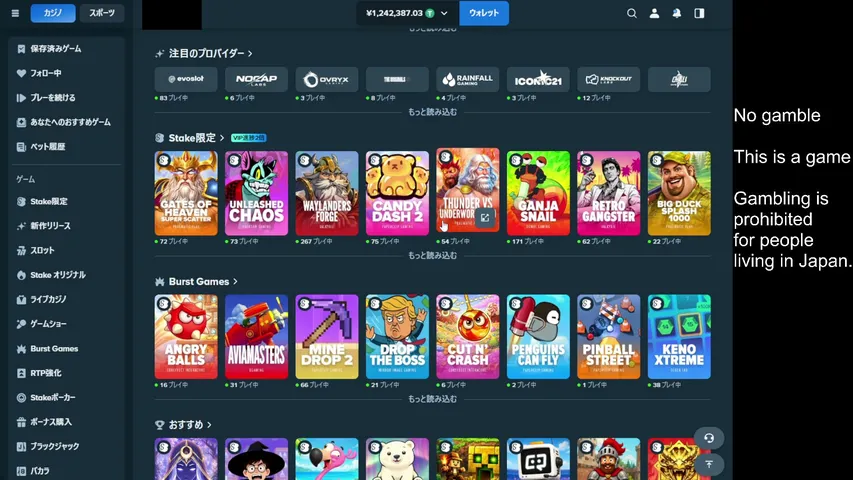
Task: Click the back-to-top arrow icon
Action: pos(709,464)
